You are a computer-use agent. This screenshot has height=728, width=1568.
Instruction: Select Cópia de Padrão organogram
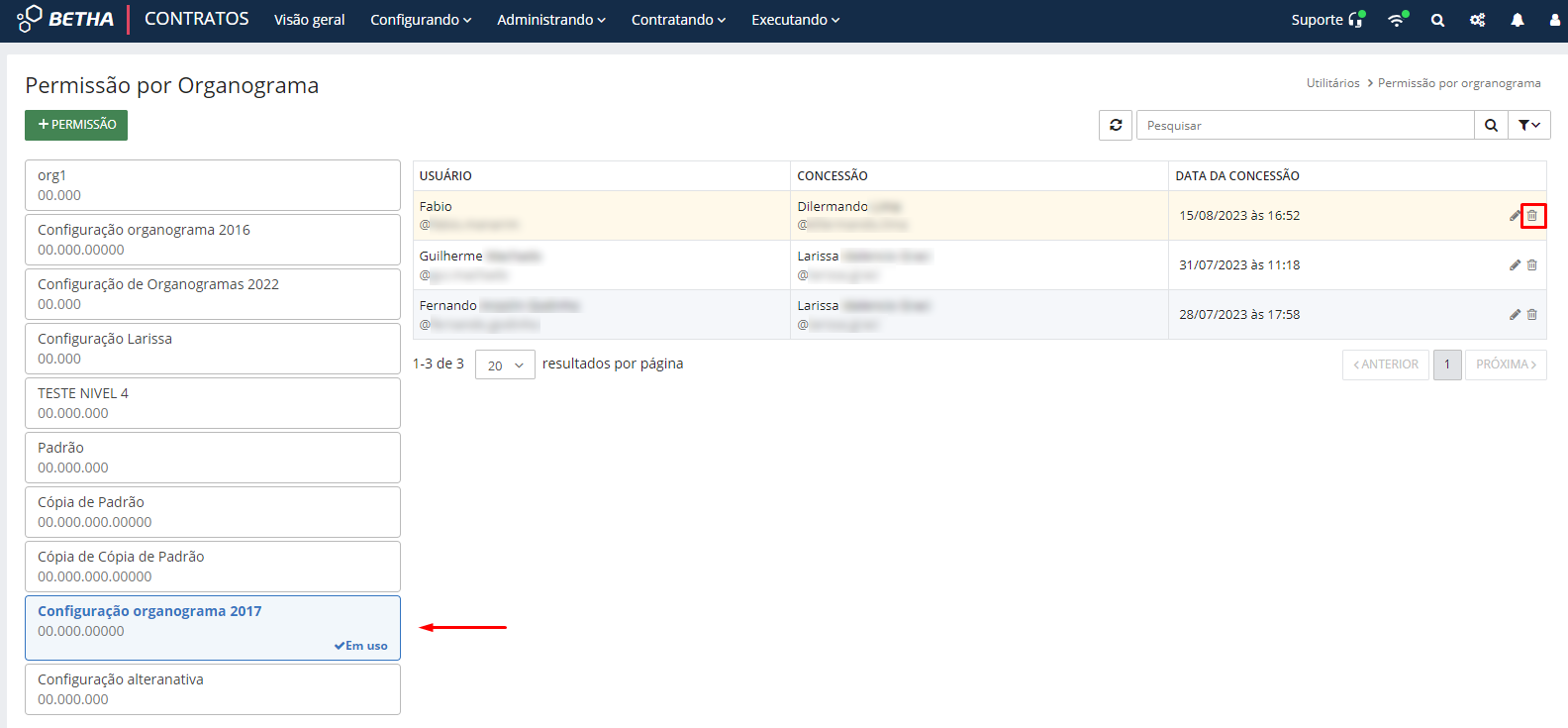click(213, 512)
